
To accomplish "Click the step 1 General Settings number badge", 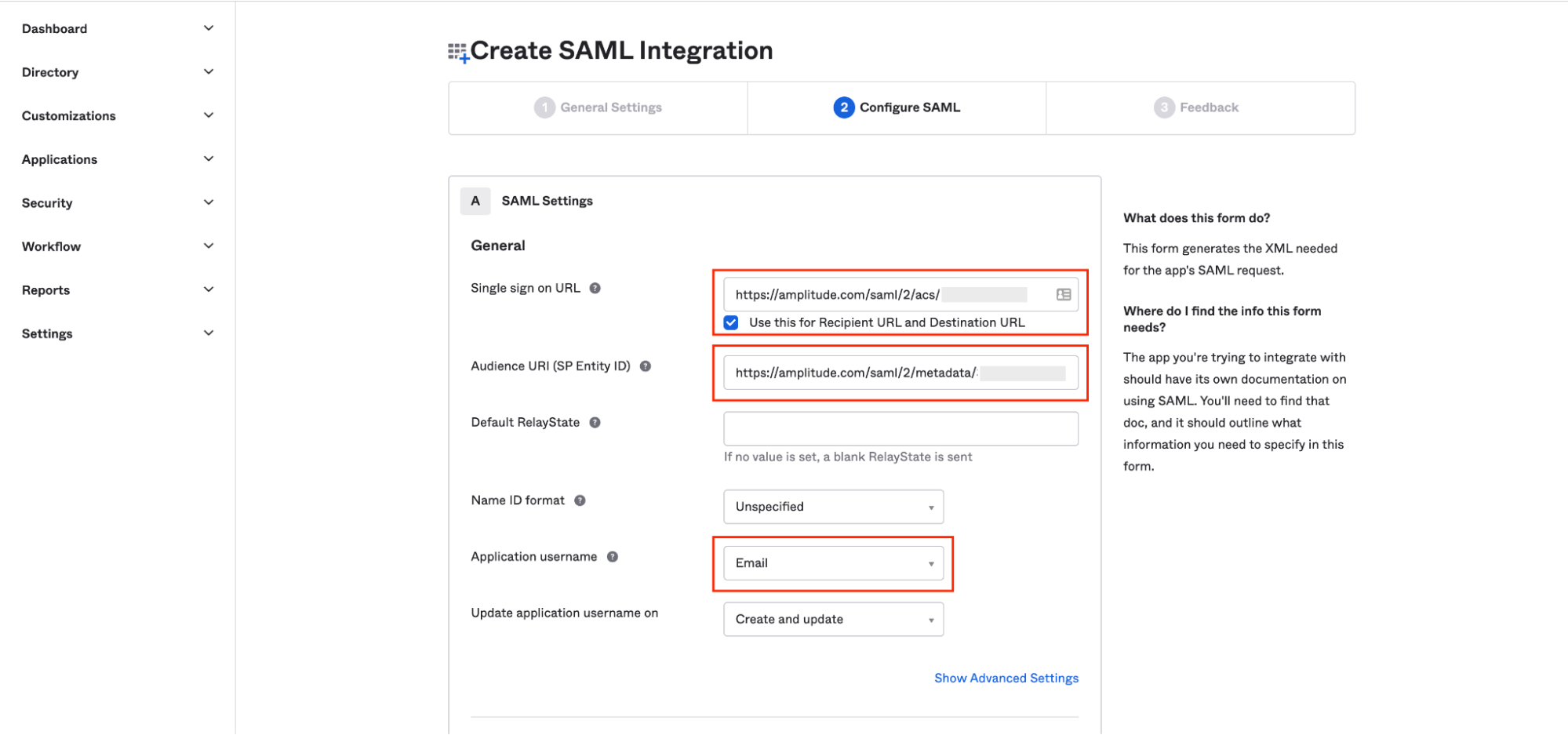I will [x=544, y=107].
